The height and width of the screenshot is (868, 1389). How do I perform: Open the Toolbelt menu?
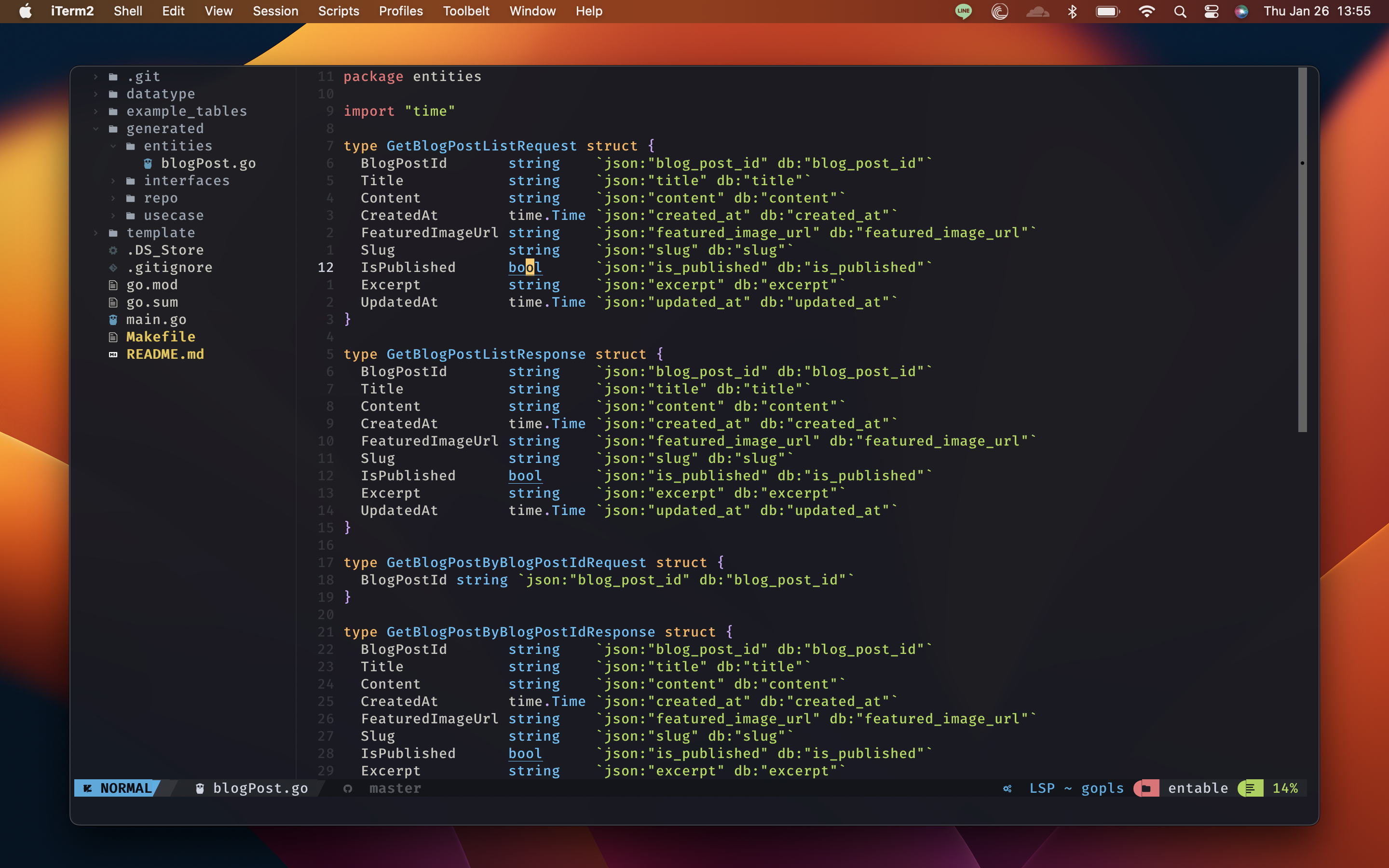click(465, 12)
